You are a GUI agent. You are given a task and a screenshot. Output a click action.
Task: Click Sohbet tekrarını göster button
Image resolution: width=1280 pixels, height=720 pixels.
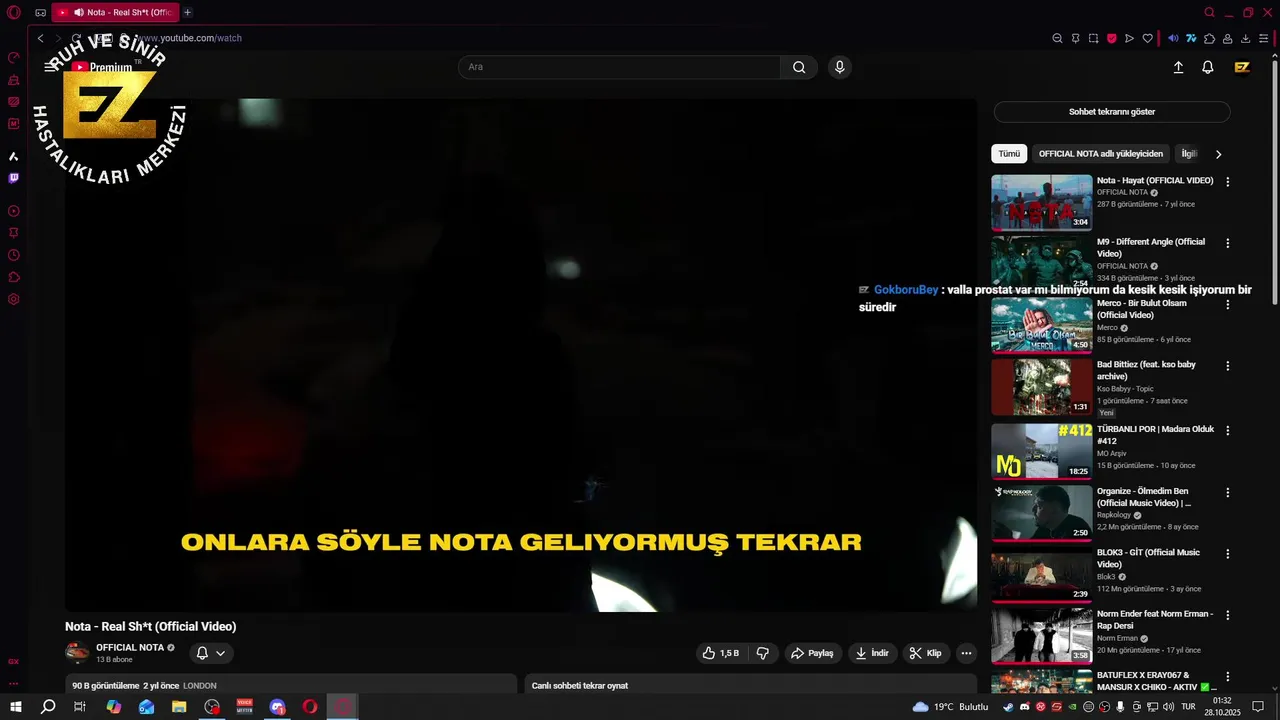point(1112,112)
